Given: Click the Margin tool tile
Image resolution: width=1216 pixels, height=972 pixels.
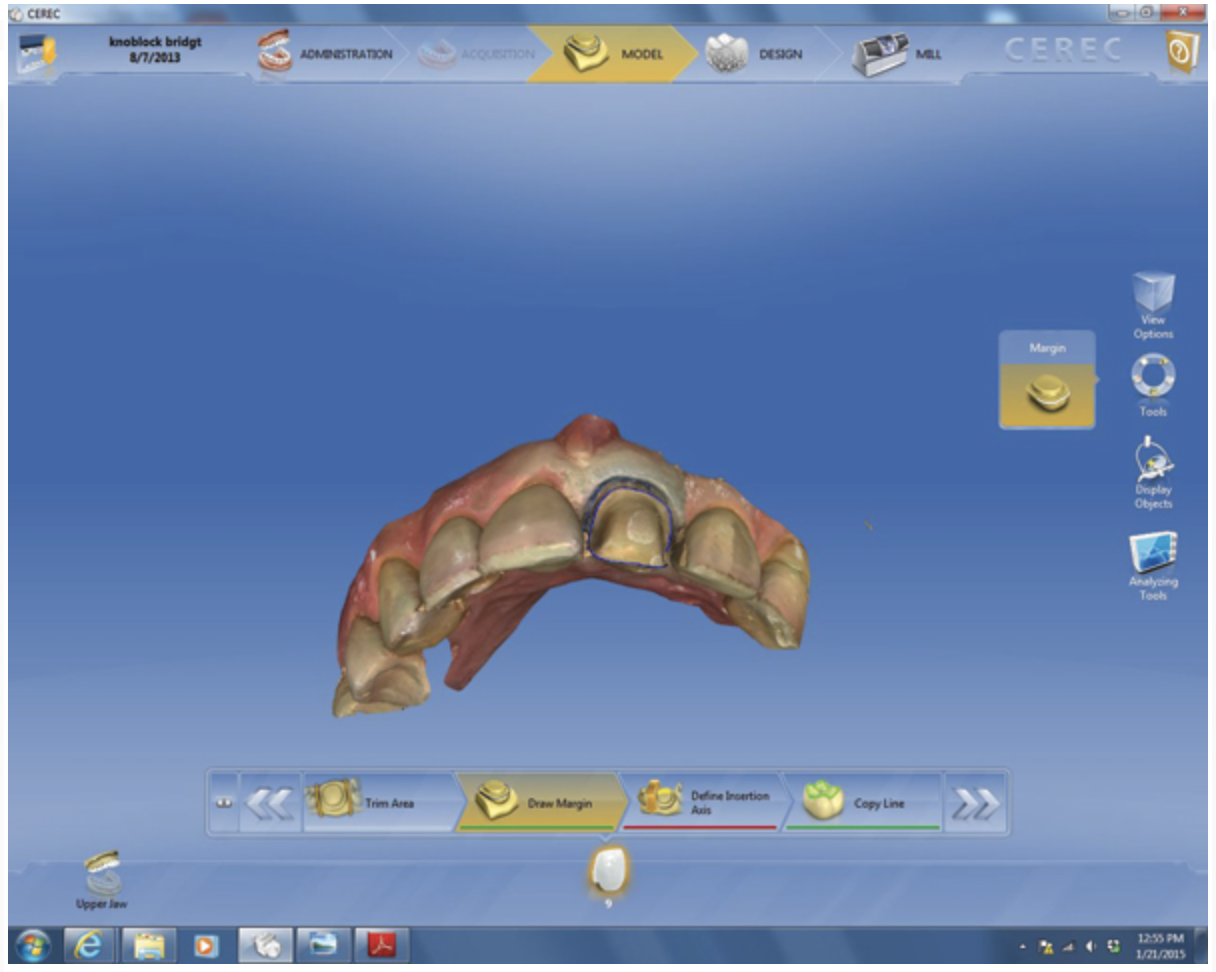Looking at the screenshot, I should 1047,387.
